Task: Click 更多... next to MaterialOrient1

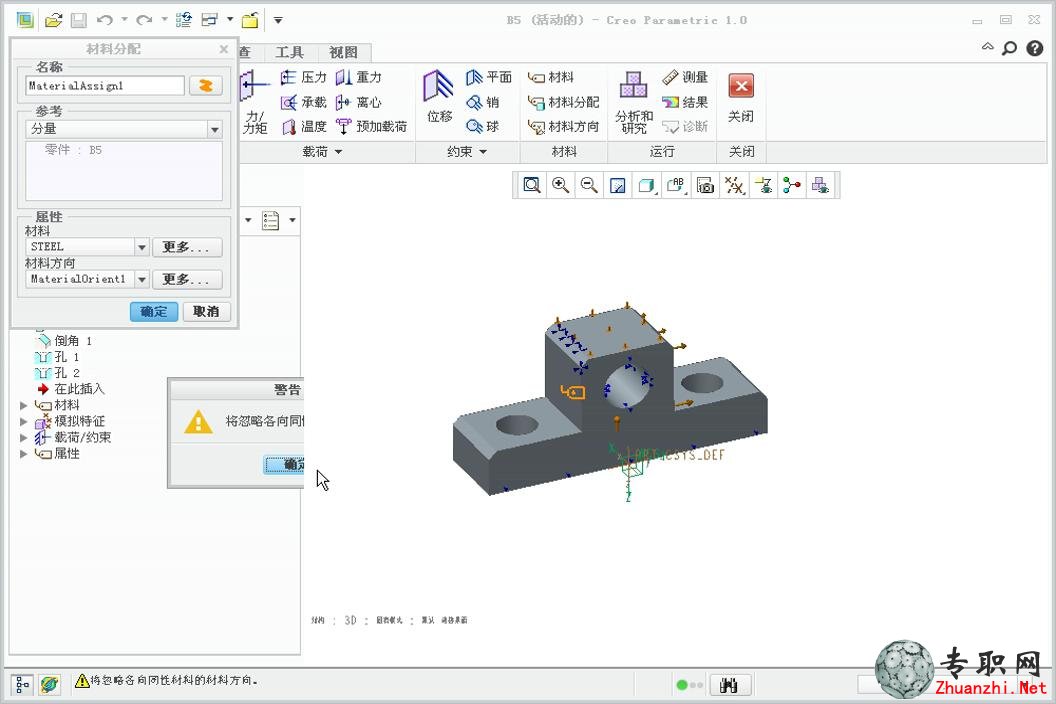Action: coord(187,279)
